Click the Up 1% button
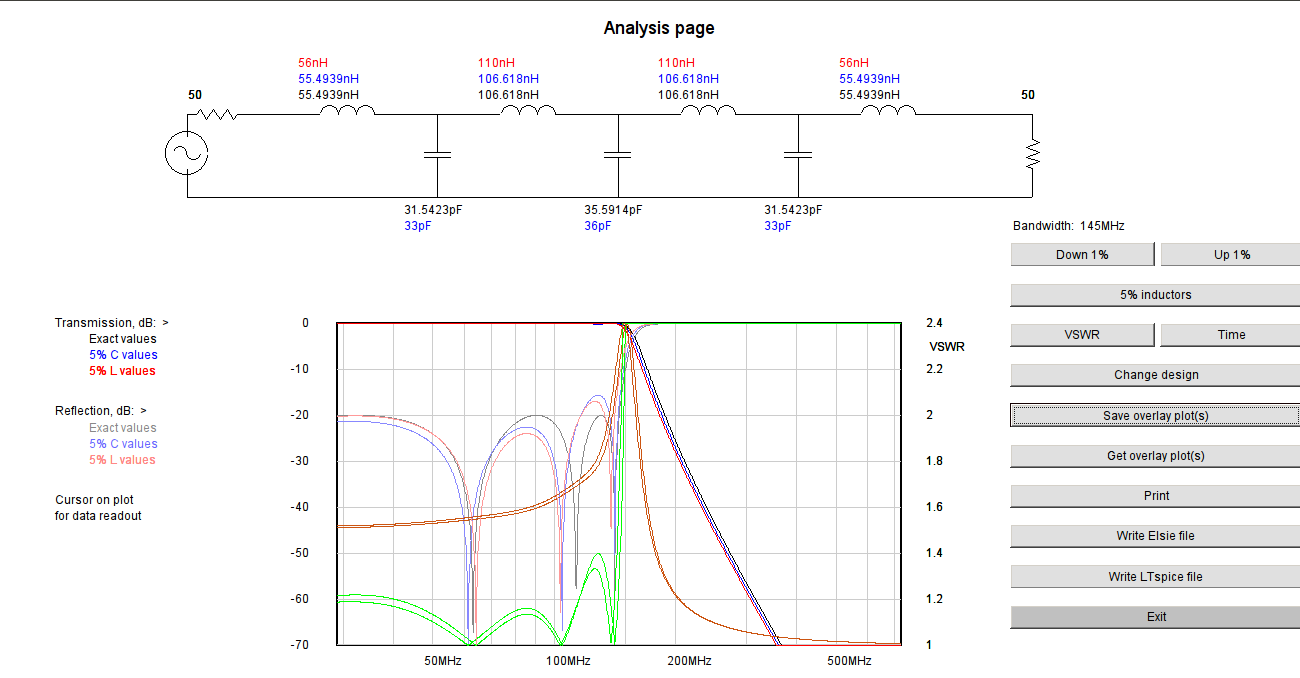The width and height of the screenshot is (1300, 678). (x=1229, y=254)
